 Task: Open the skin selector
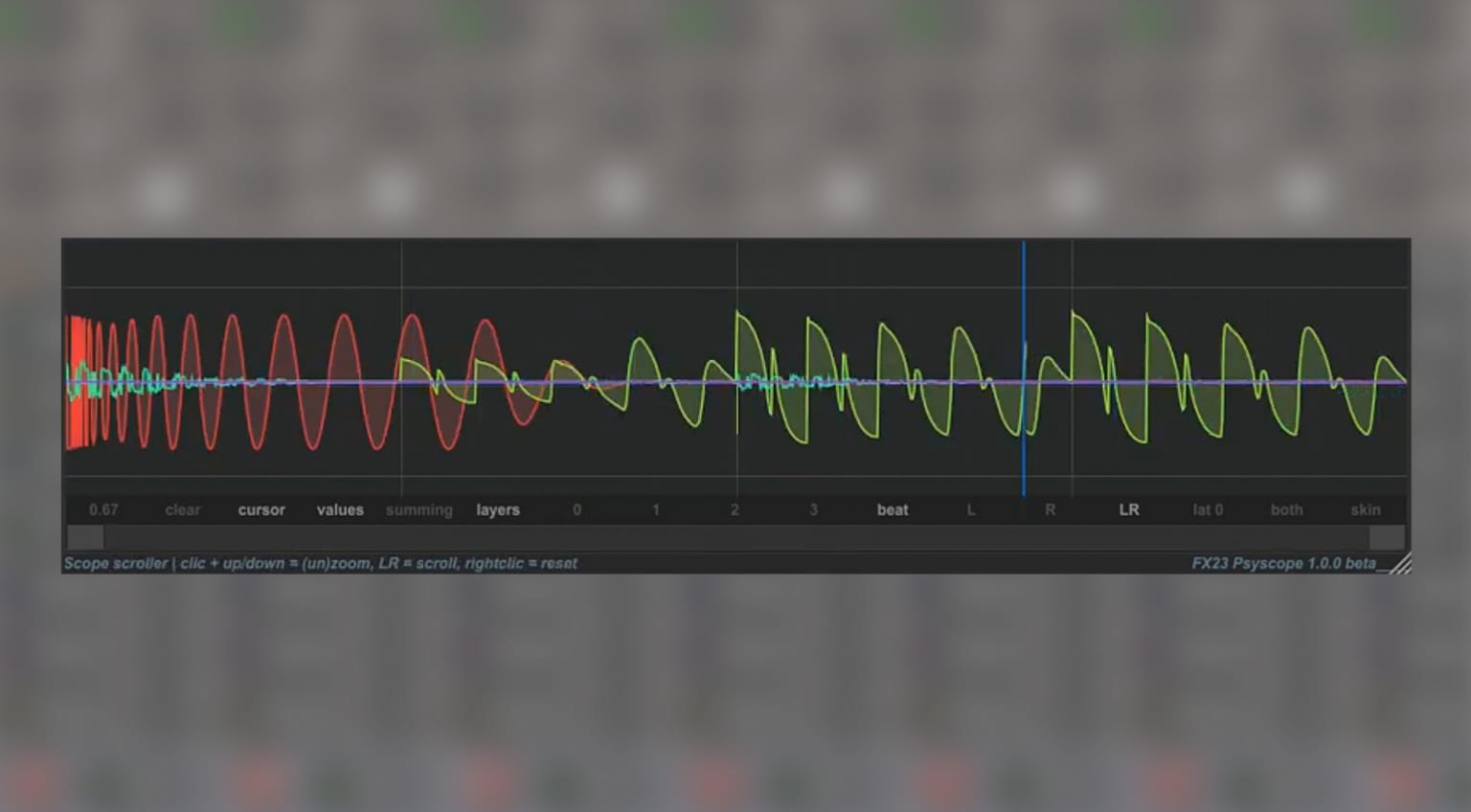pos(1365,509)
